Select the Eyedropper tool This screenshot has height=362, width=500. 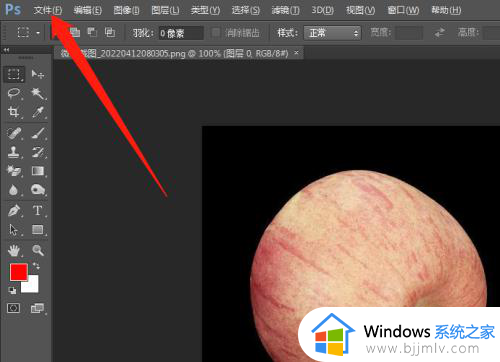pos(37,112)
